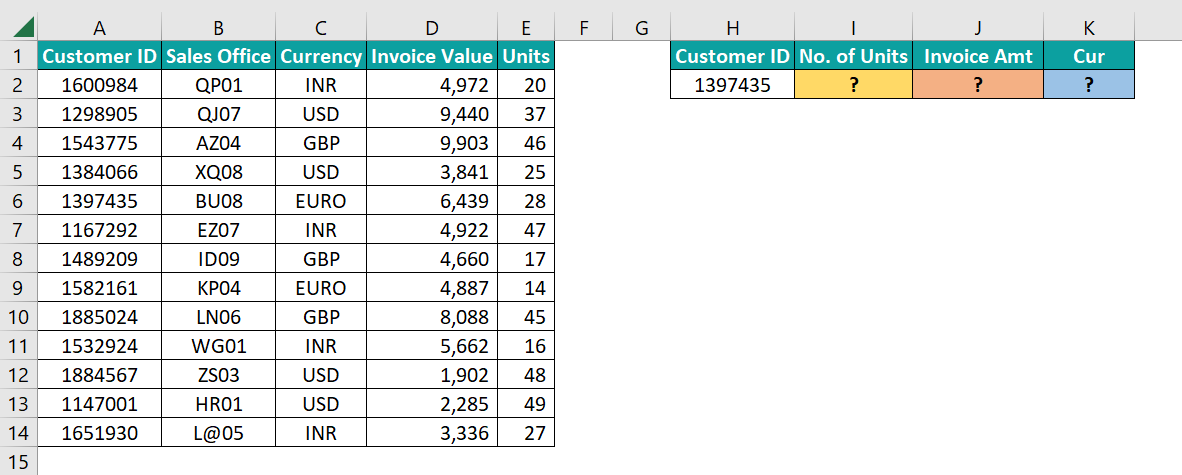Select Sales Office cell QJ07
1182x475 pixels.
point(218,114)
